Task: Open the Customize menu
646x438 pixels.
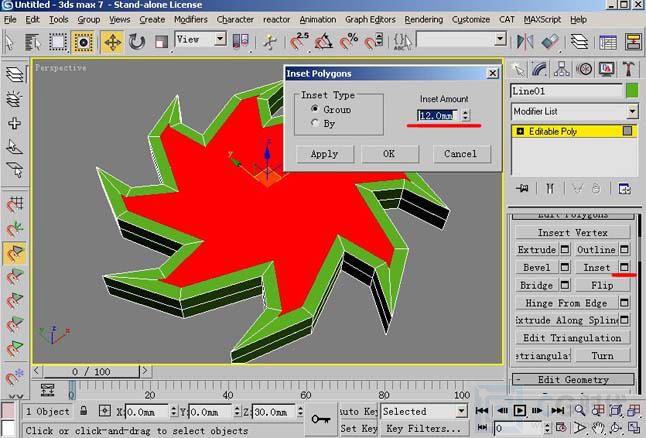Action: pyautogui.click(x=470, y=19)
